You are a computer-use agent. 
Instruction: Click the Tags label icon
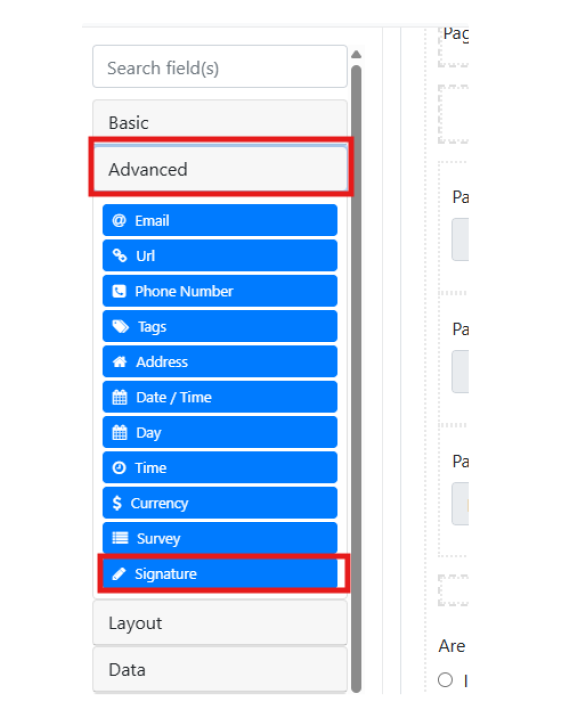click(x=121, y=326)
